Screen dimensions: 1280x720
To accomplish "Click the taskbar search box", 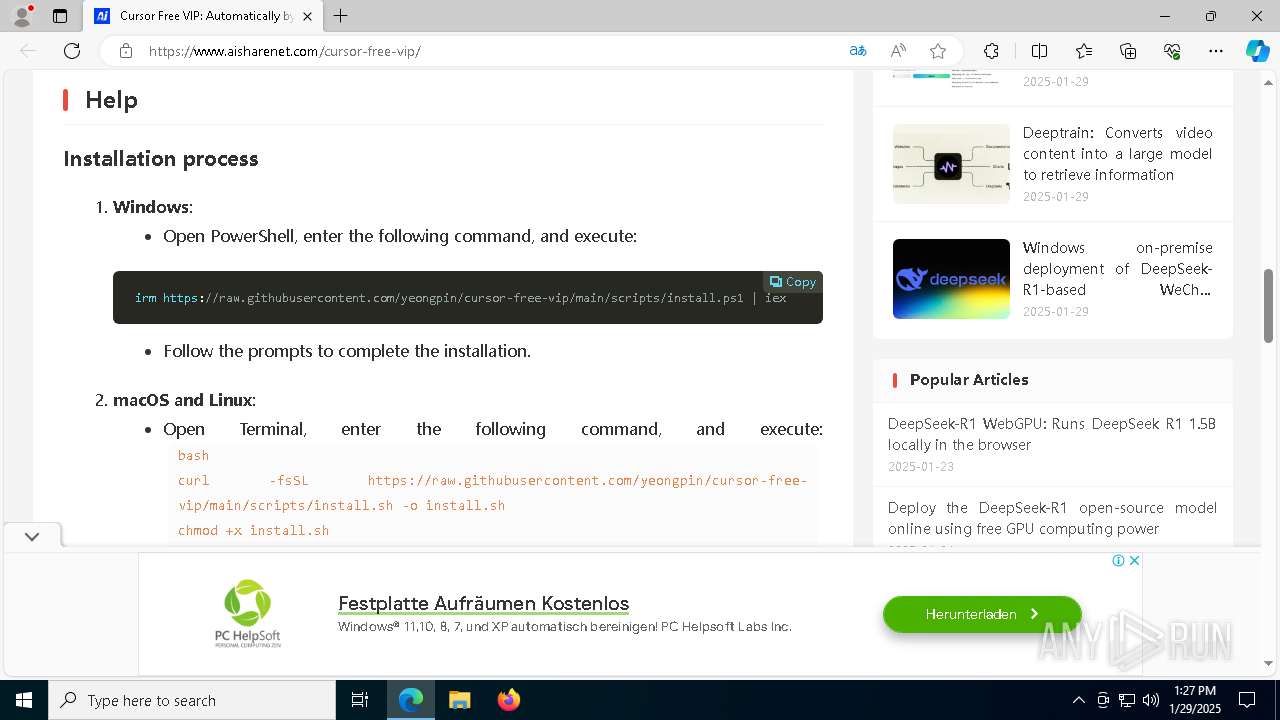I will (192, 700).
